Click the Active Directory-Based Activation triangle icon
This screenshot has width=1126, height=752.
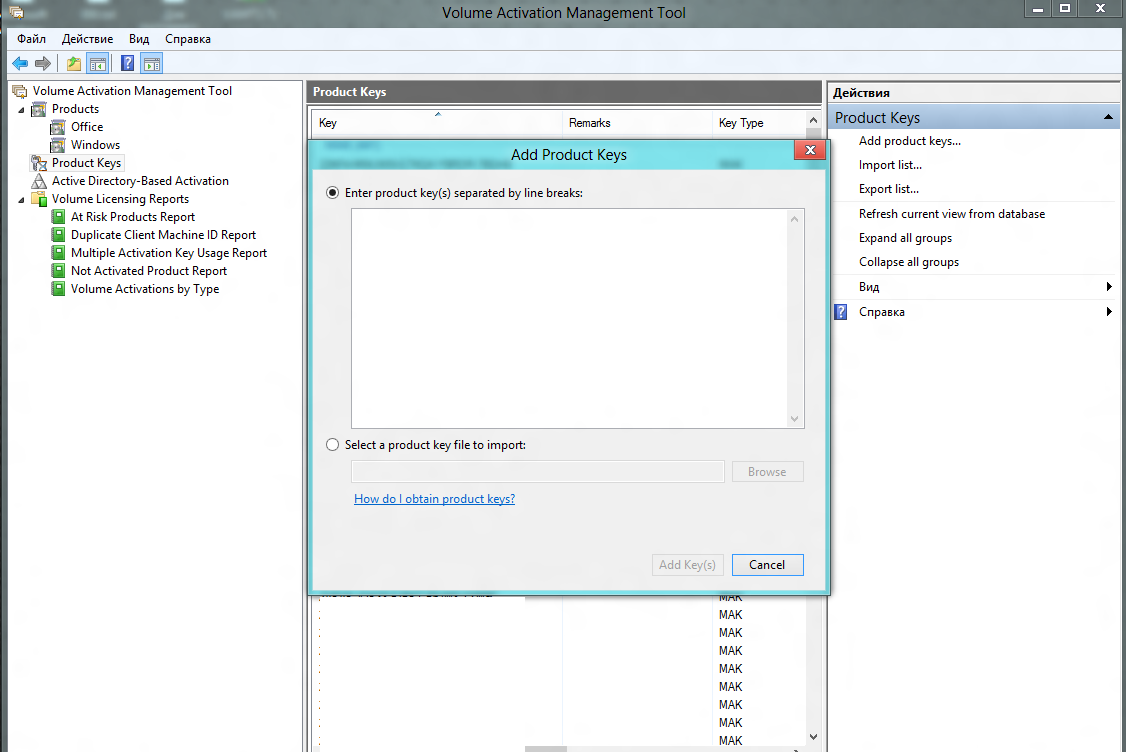[x=39, y=181]
